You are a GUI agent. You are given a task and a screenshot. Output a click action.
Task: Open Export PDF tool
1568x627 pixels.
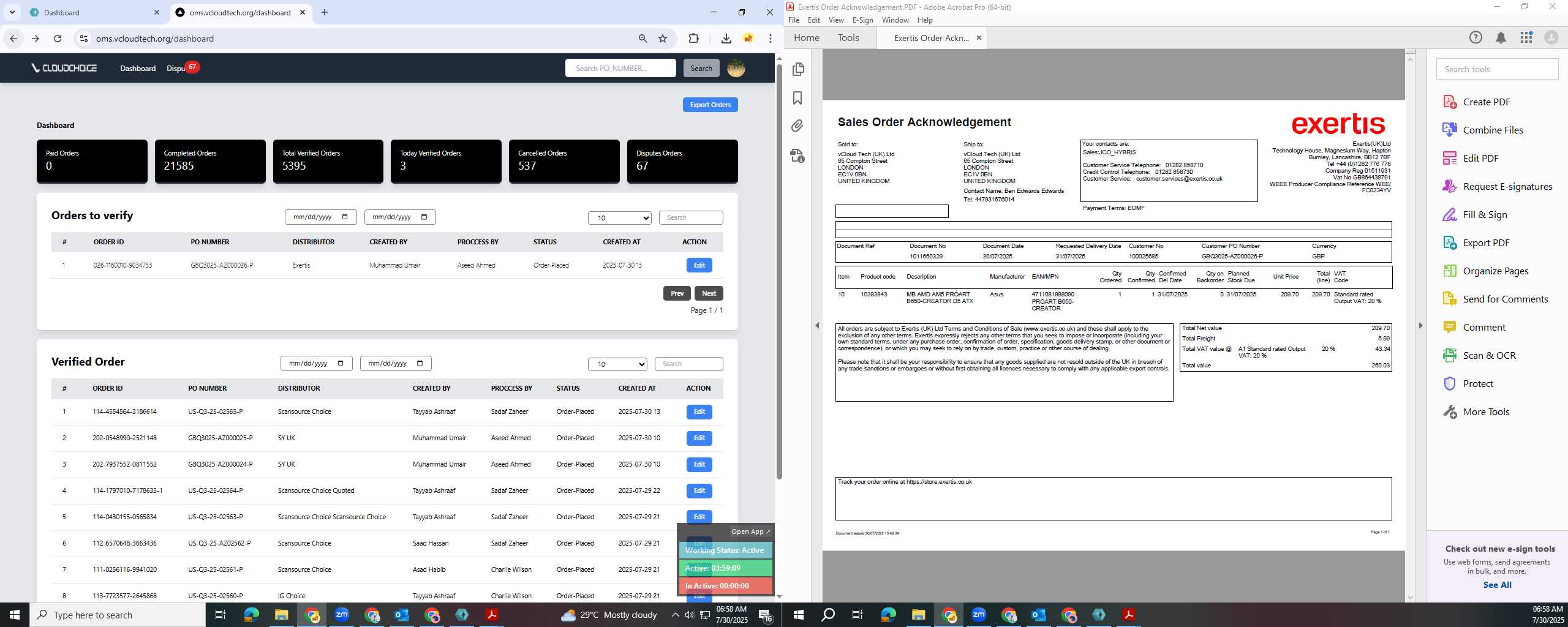point(1476,242)
